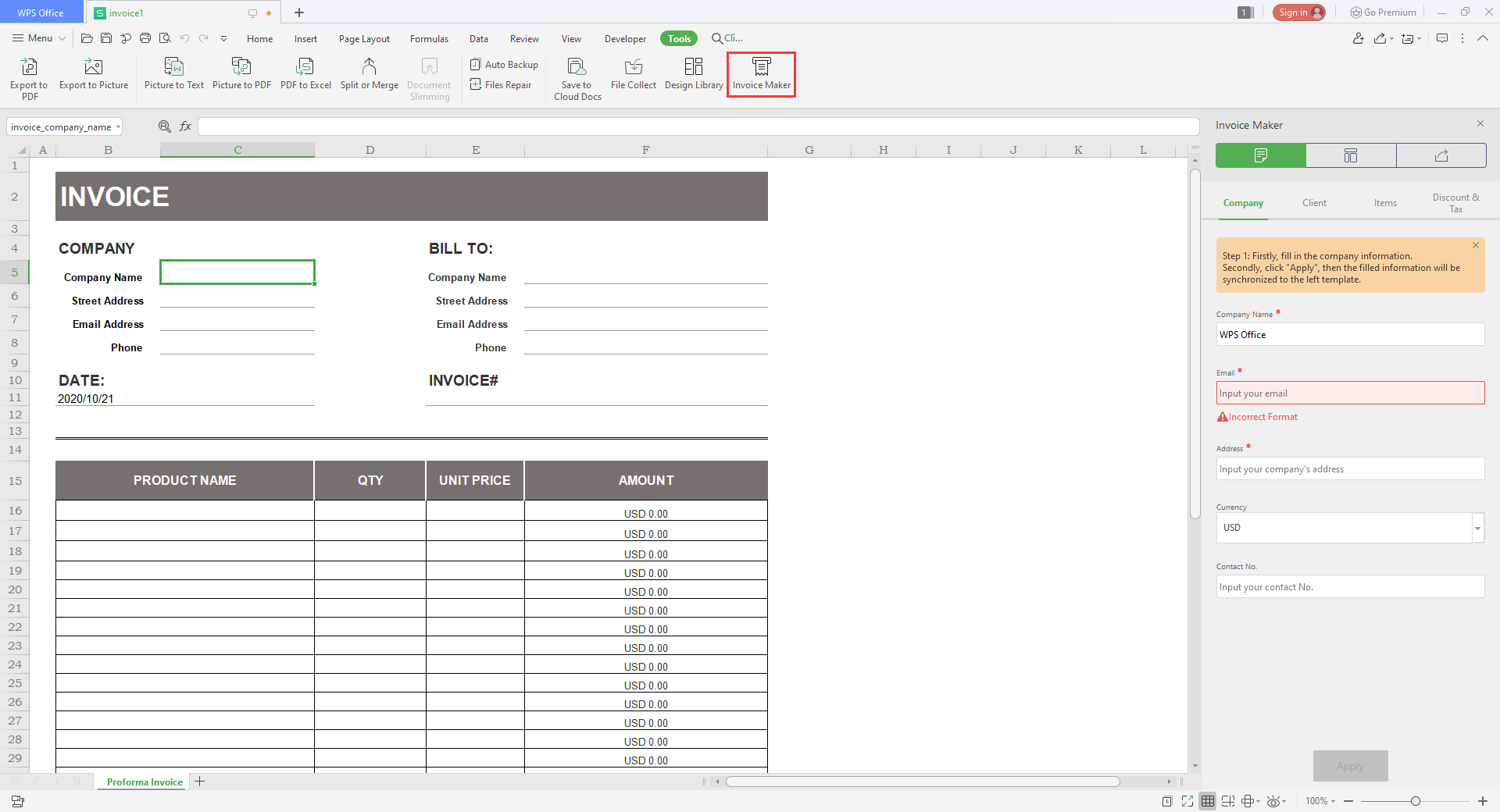
Task: Click the Email input field
Action: pos(1349,394)
